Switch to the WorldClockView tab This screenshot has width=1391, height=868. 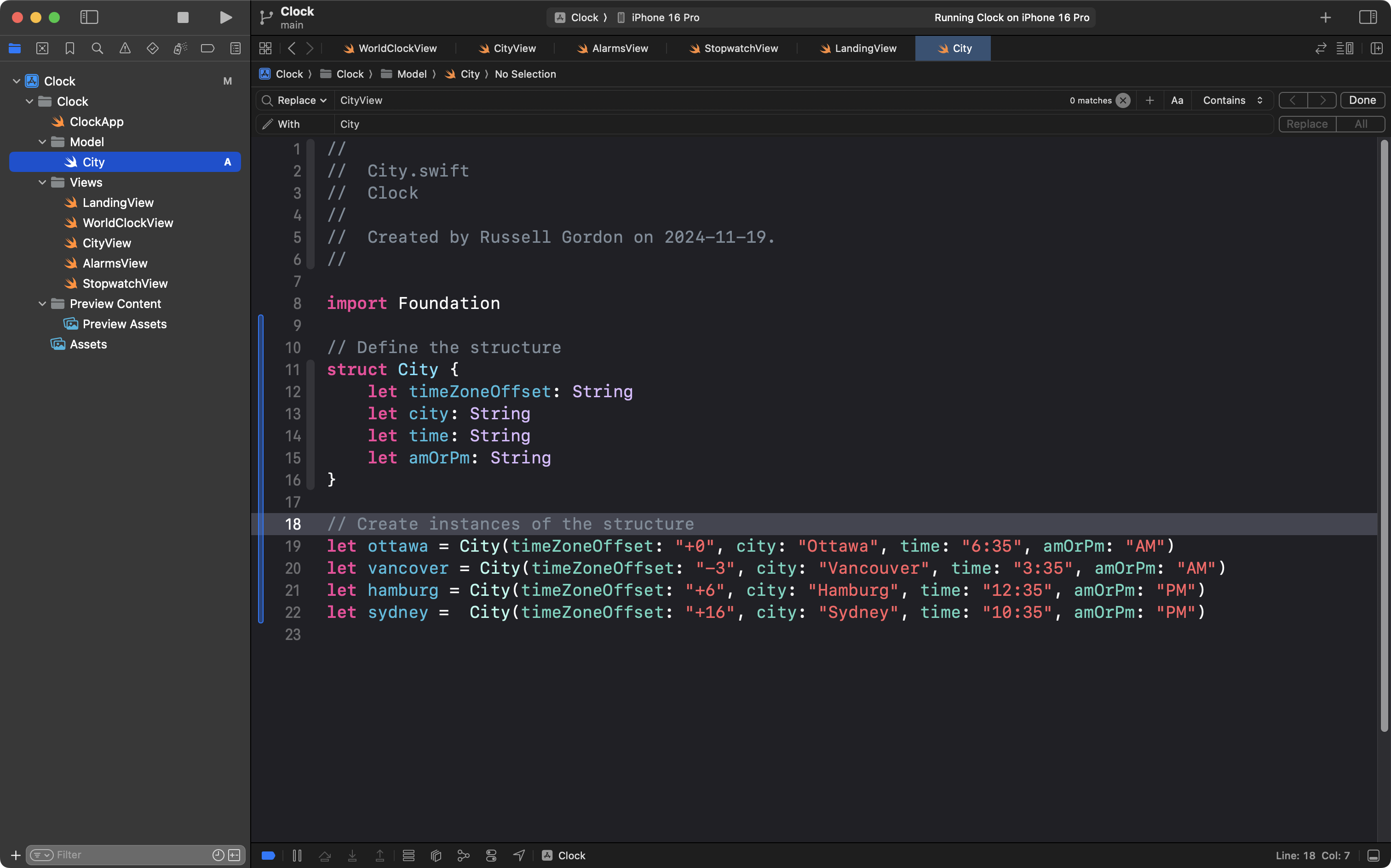coord(390,49)
